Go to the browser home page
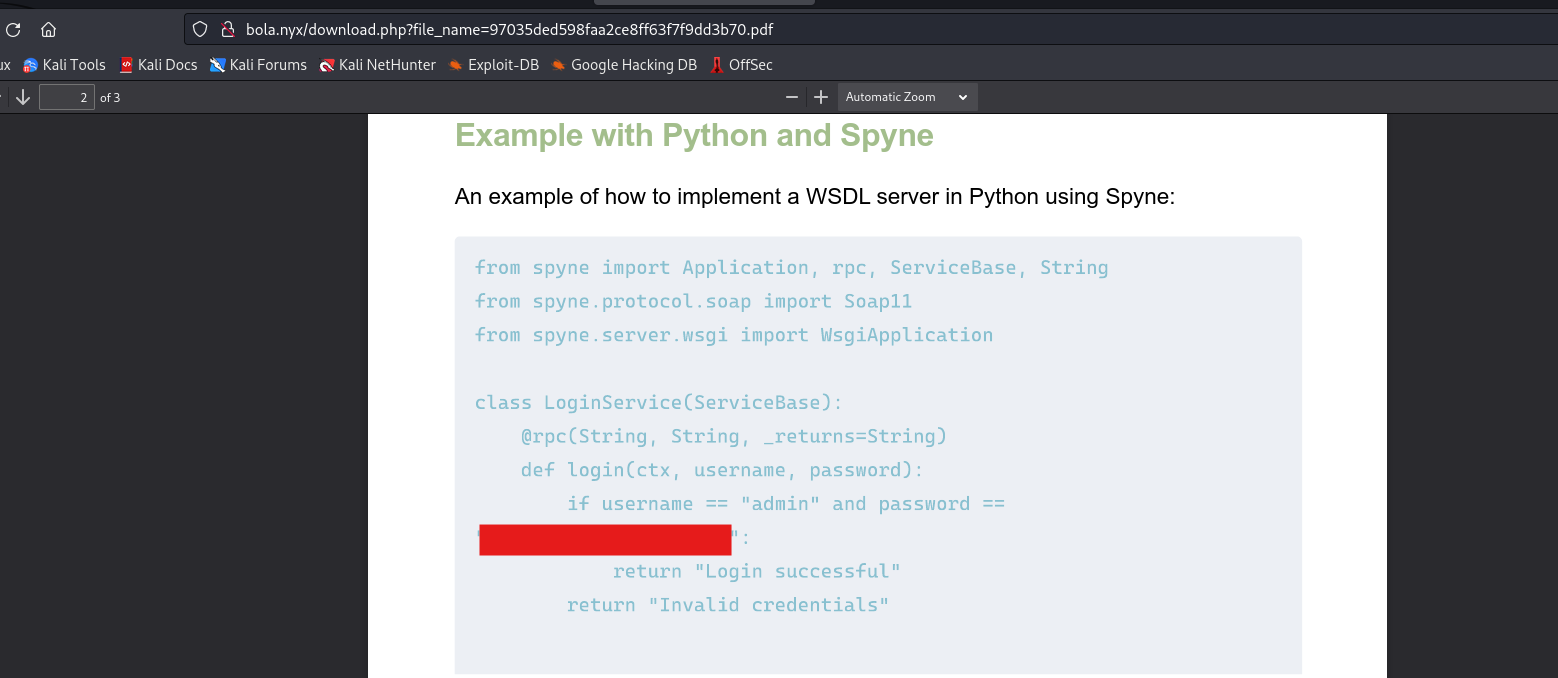Viewport: 1558px width, 678px height. click(x=48, y=30)
